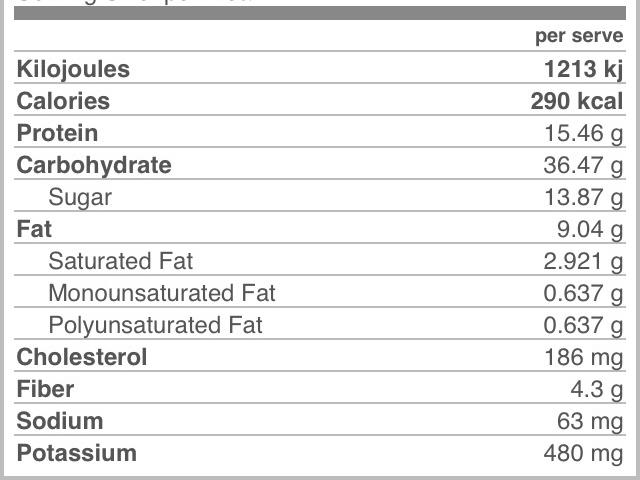Select the Kilojoules row label
640x480 pixels.
[73, 69]
